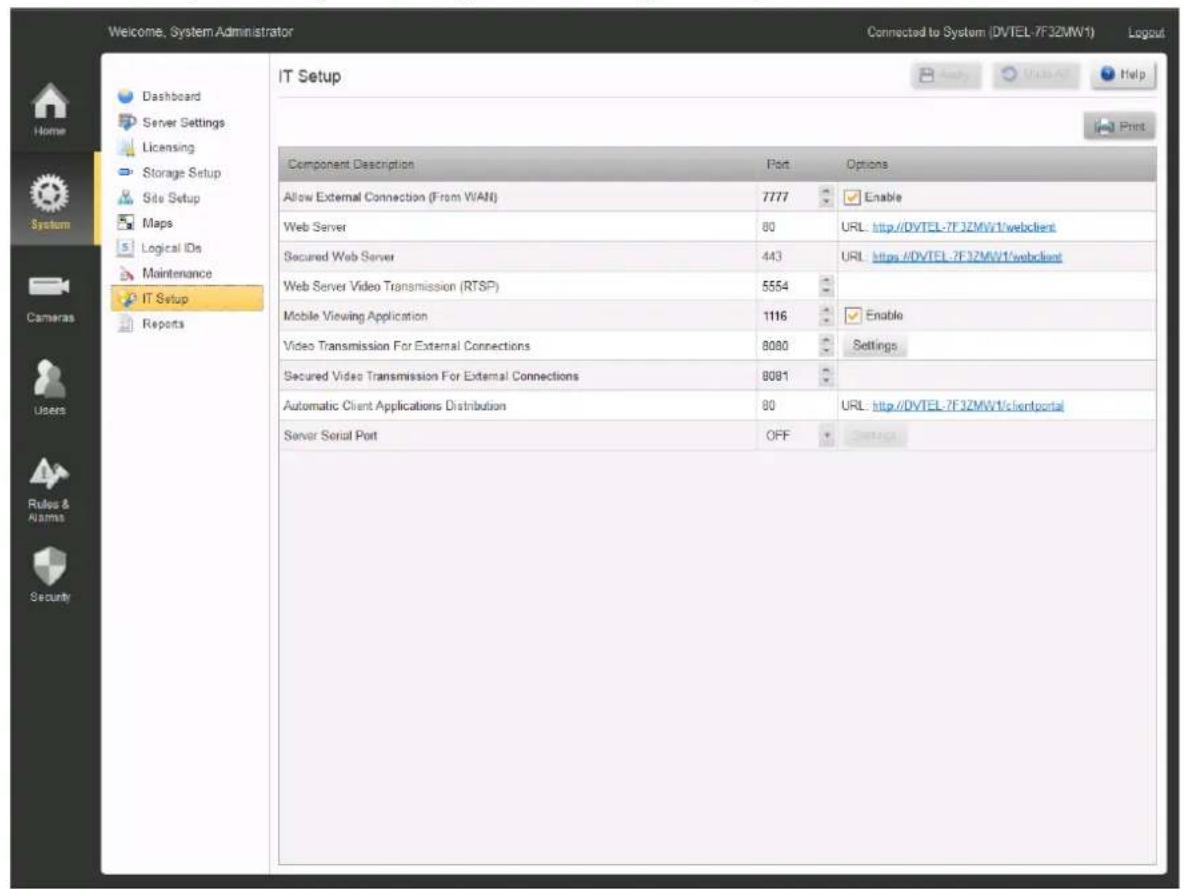
Task: Click the Undo All button
Action: click(1035, 75)
